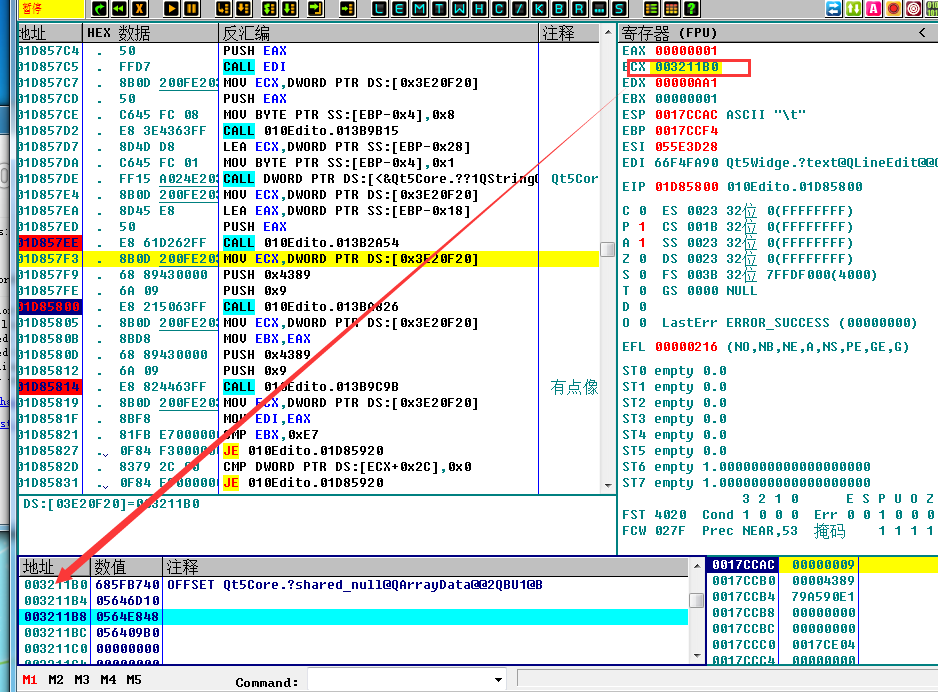
Task: Click the Step into toolbar icon
Action: (223, 8)
